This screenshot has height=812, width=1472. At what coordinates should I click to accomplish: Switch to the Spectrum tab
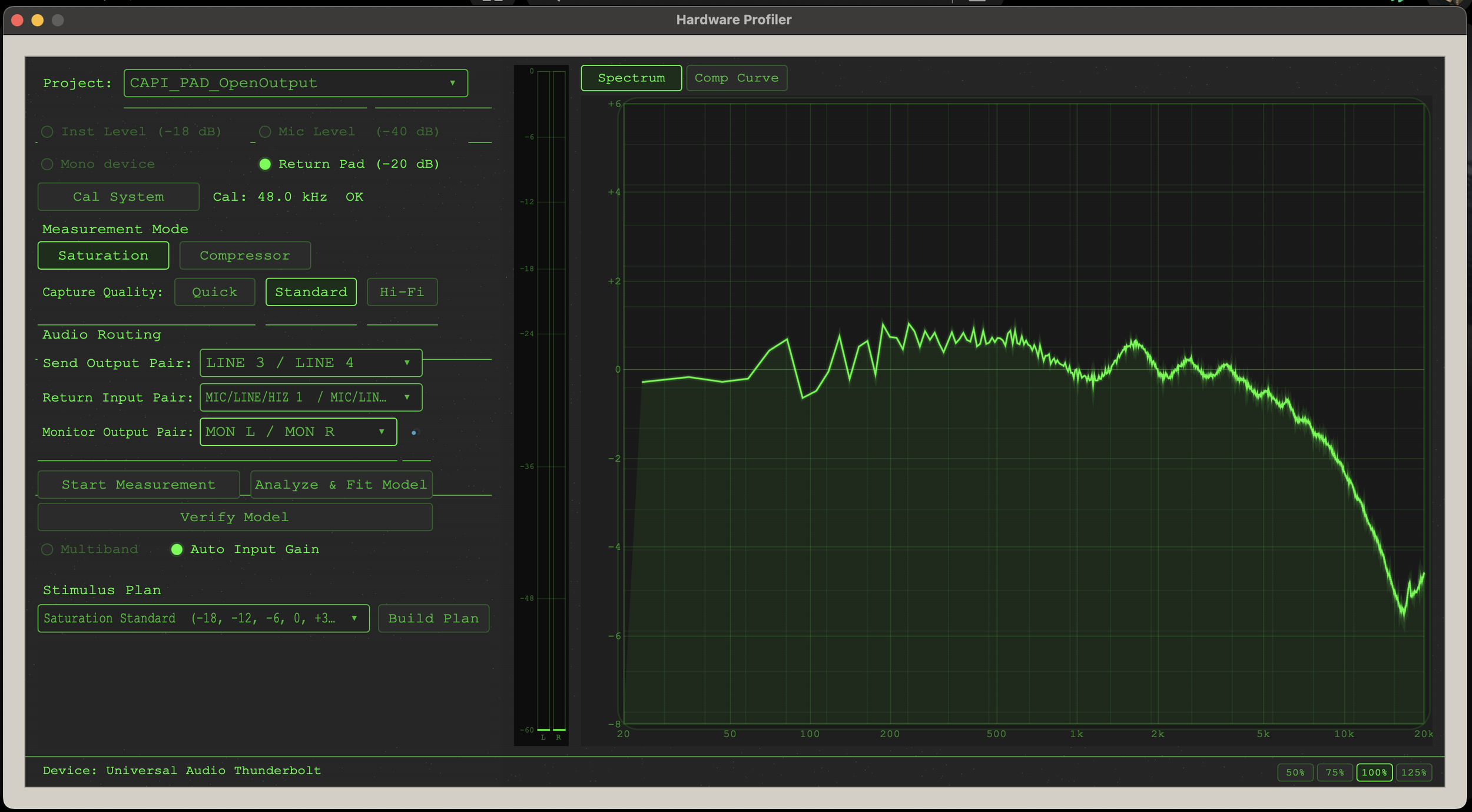pyautogui.click(x=631, y=78)
